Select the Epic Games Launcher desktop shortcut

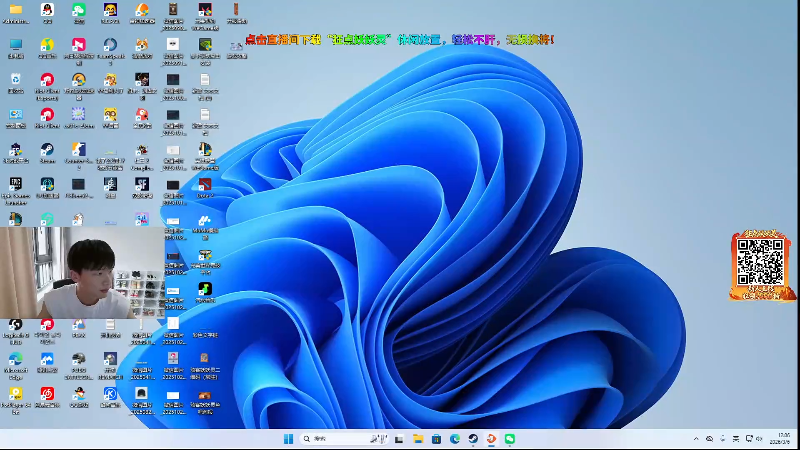click(15, 185)
